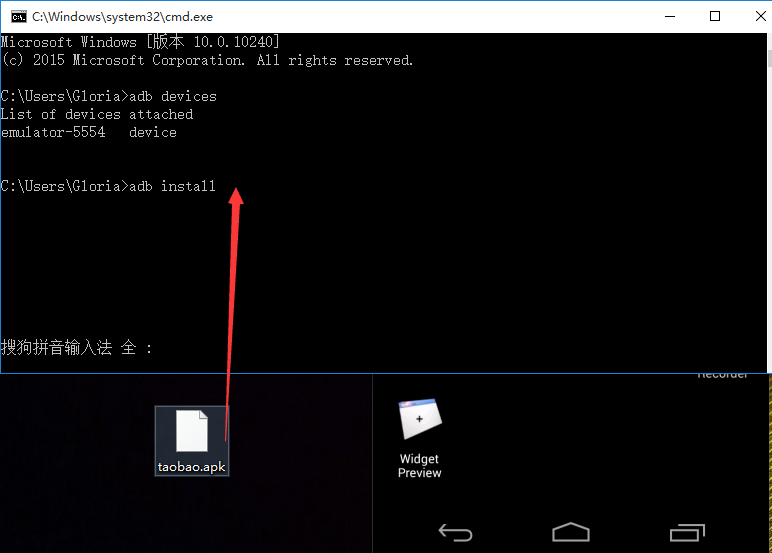This screenshot has width=772, height=553.
Task: Click 'emulator-5554' device entry text
Action: click(53, 132)
